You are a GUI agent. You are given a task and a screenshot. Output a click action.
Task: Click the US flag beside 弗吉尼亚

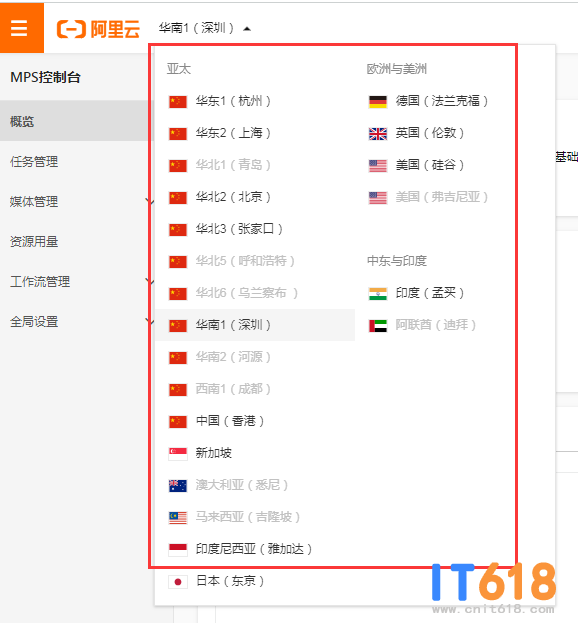(378, 198)
